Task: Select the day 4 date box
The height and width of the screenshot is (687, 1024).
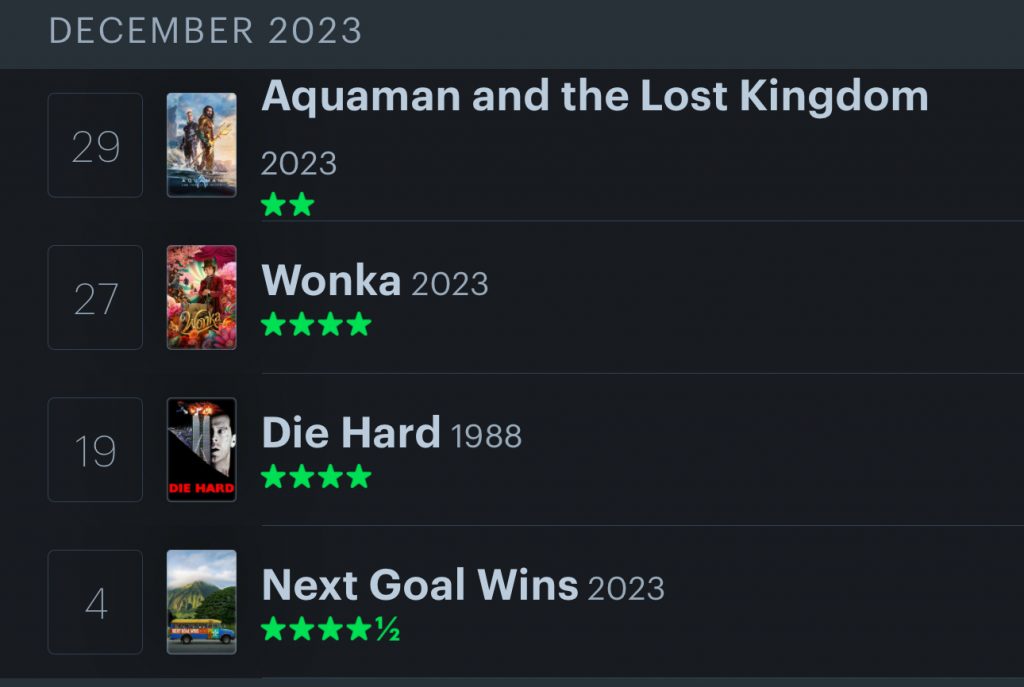Action: point(95,602)
